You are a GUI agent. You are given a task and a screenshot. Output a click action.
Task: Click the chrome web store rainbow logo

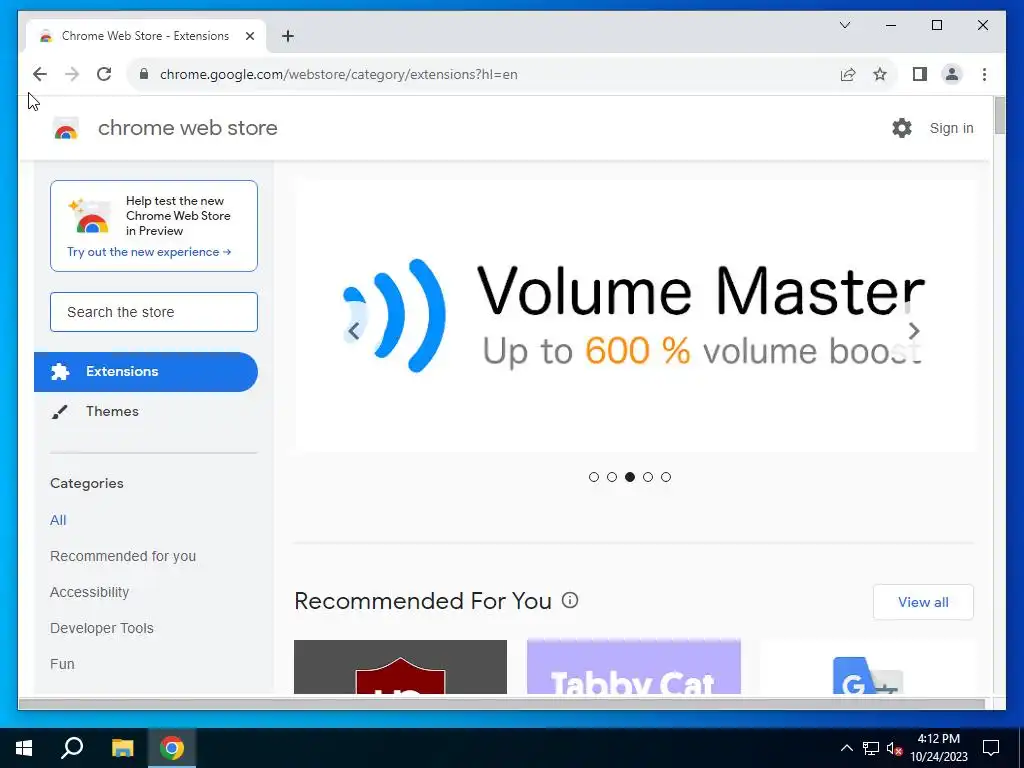click(65, 129)
